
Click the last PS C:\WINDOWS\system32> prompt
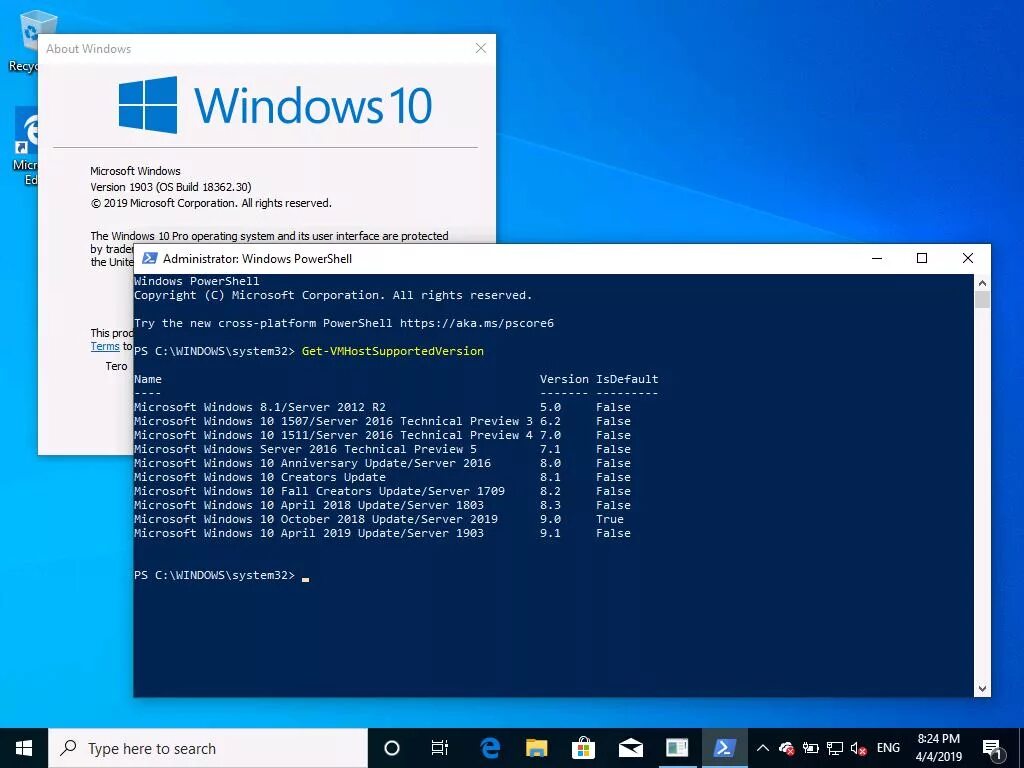pos(214,575)
